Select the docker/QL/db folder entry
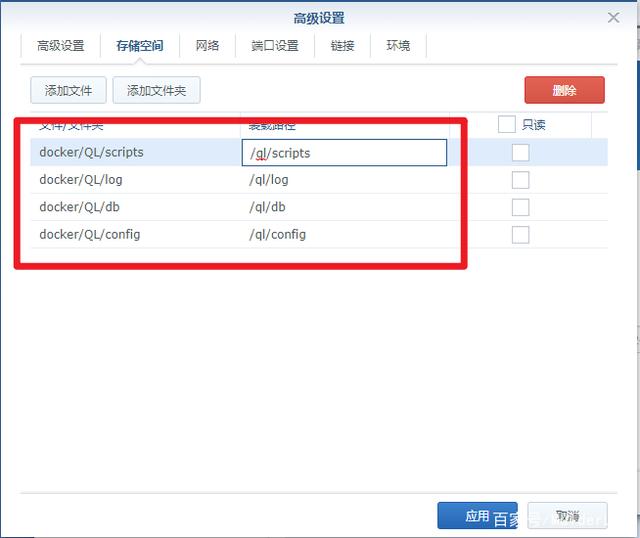This screenshot has width=640, height=538. pyautogui.click(x=80, y=207)
